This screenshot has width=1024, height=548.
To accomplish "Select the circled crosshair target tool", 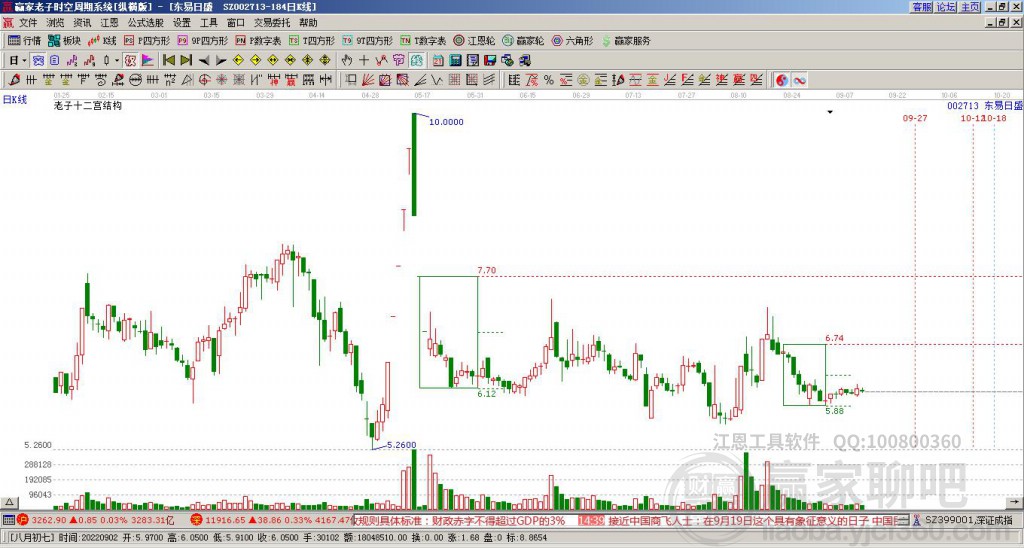I will click(204, 80).
